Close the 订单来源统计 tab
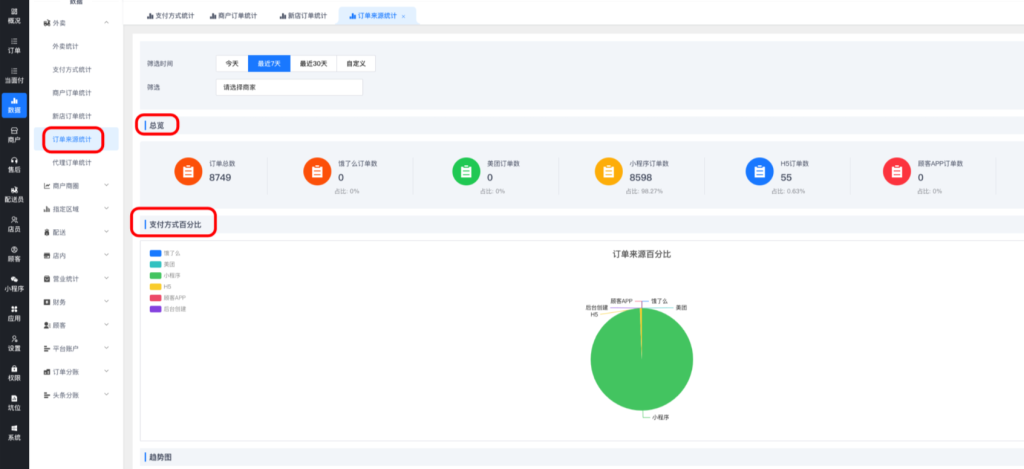Screen dimensions: 1024x469 pyautogui.click(x=403, y=16)
